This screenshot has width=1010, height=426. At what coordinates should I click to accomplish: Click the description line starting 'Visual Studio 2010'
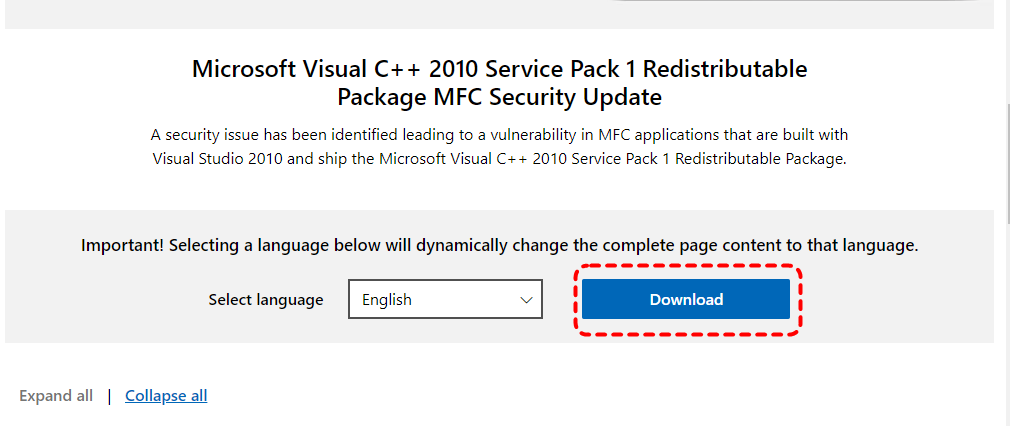(499, 158)
